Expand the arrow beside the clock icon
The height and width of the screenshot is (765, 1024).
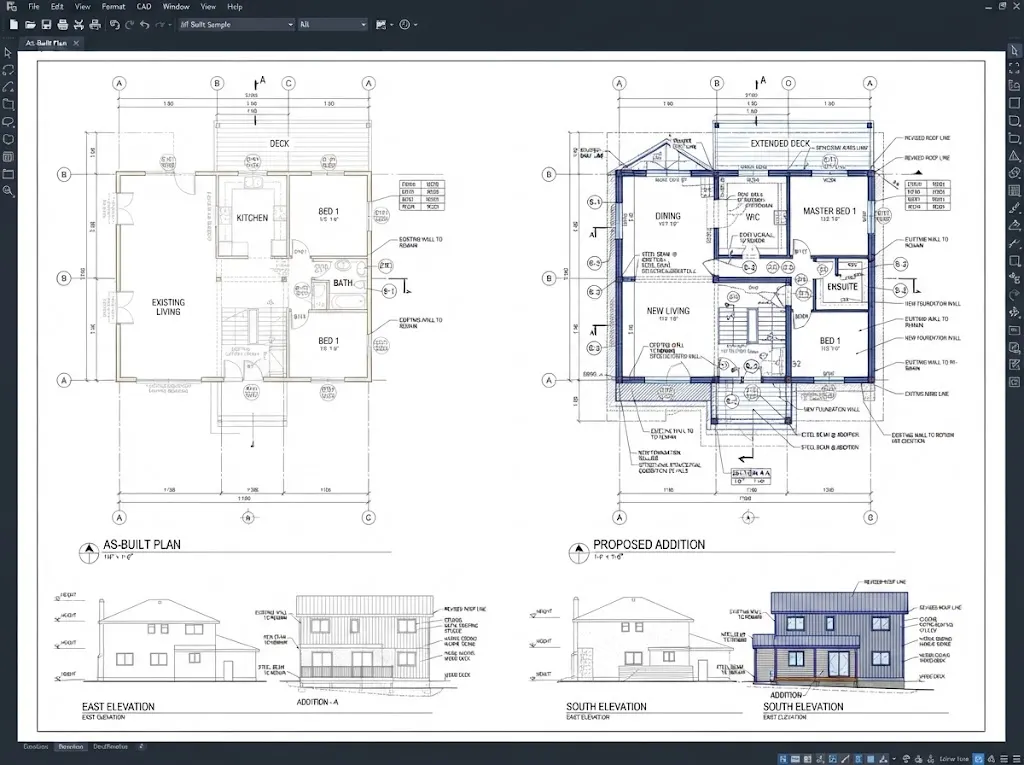[415, 25]
